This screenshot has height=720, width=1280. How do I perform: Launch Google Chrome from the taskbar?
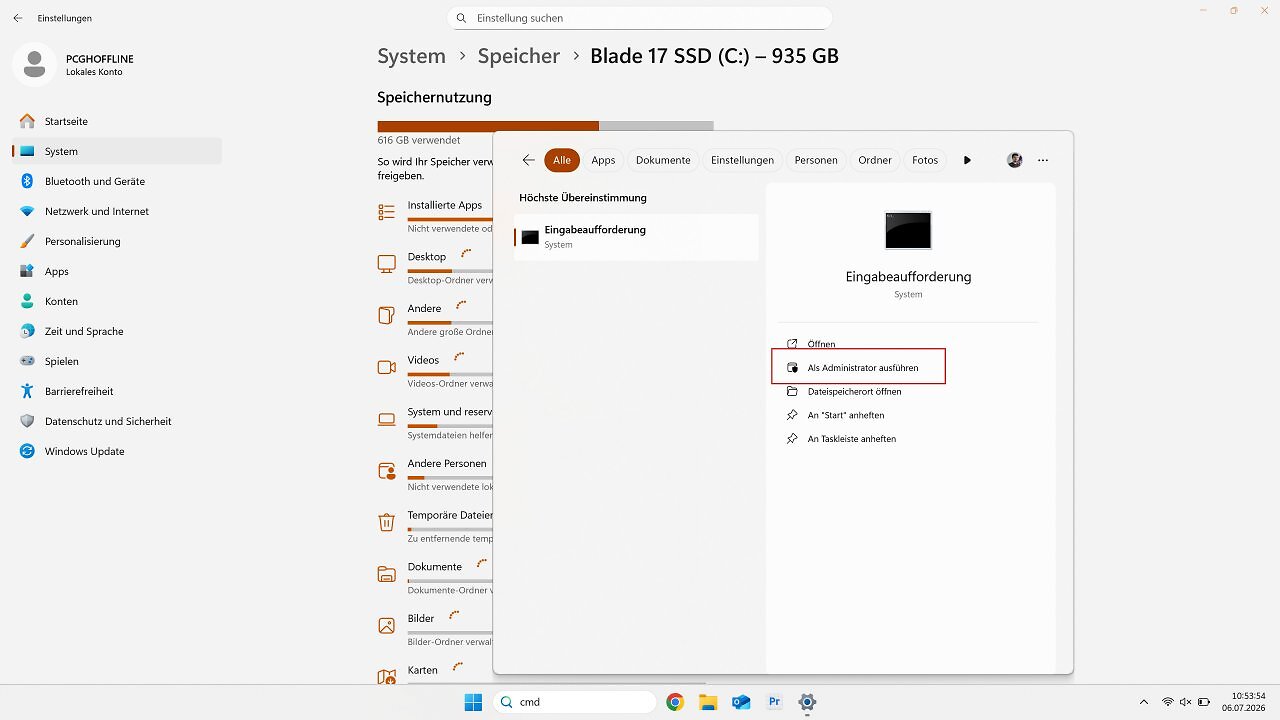click(x=675, y=702)
